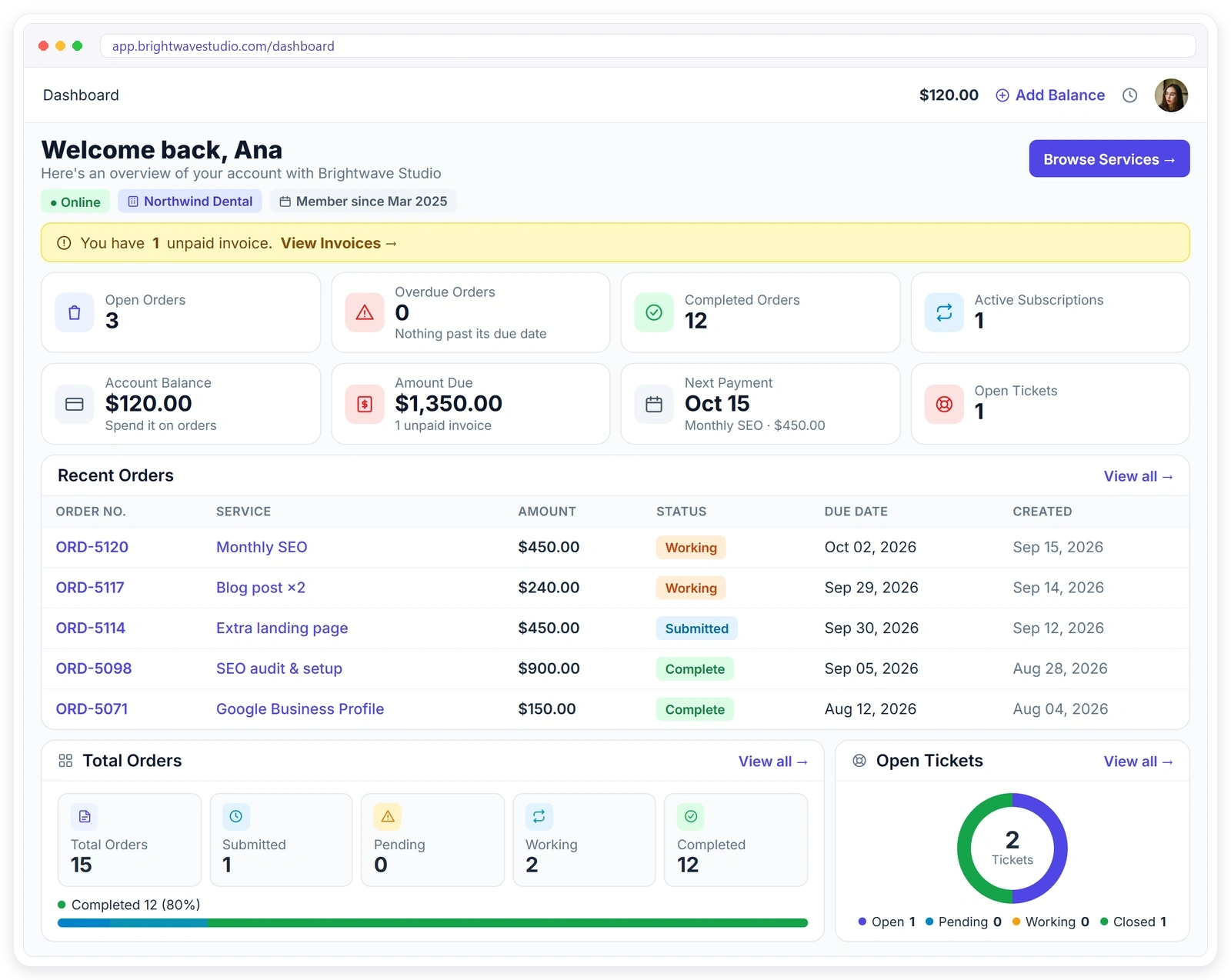1231x980 pixels.
Task: Click View all in Recent Orders
Action: [x=1138, y=476]
